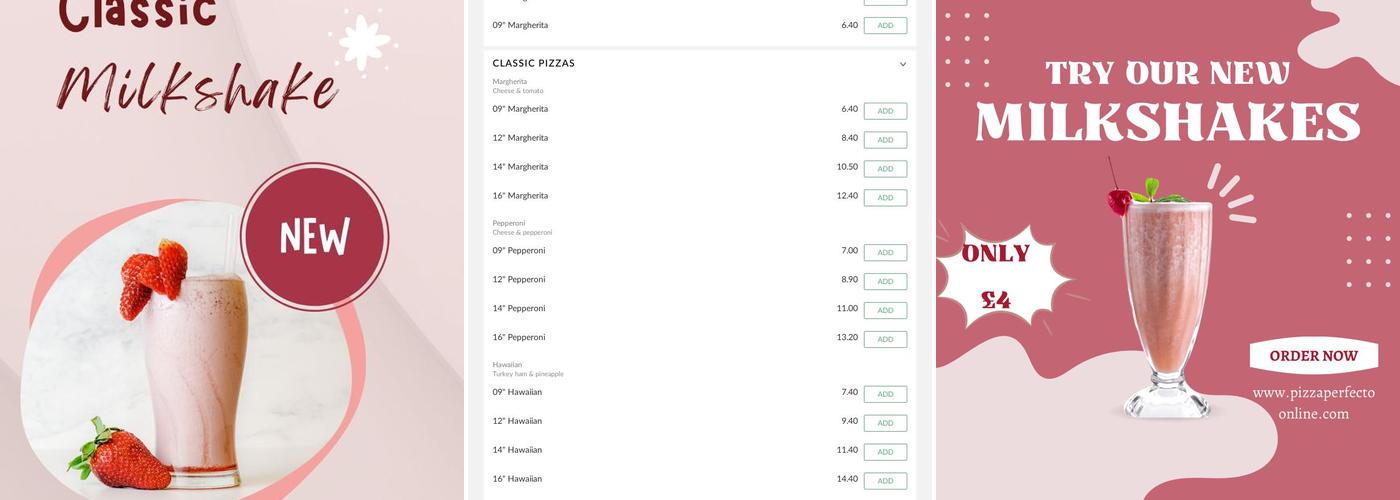The image size is (1400, 500).
Task: Open the pizzaperfectoonline.com website link
Action: (x=1313, y=403)
